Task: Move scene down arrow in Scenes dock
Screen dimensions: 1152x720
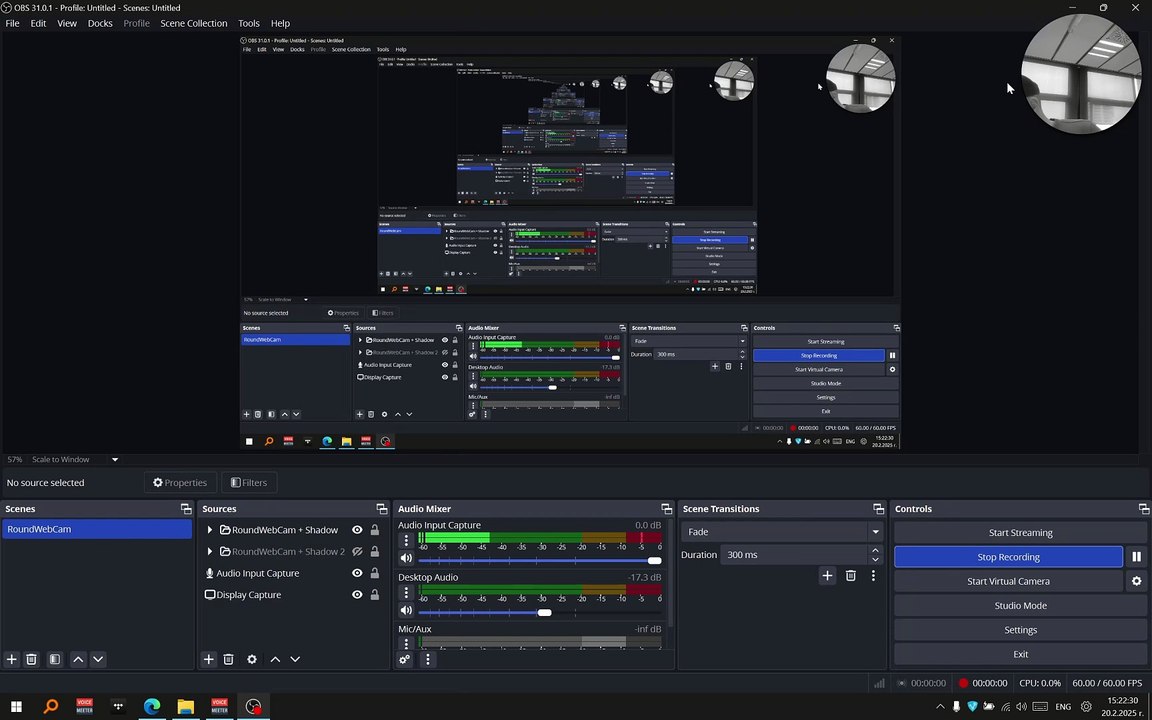Action: click(x=98, y=659)
